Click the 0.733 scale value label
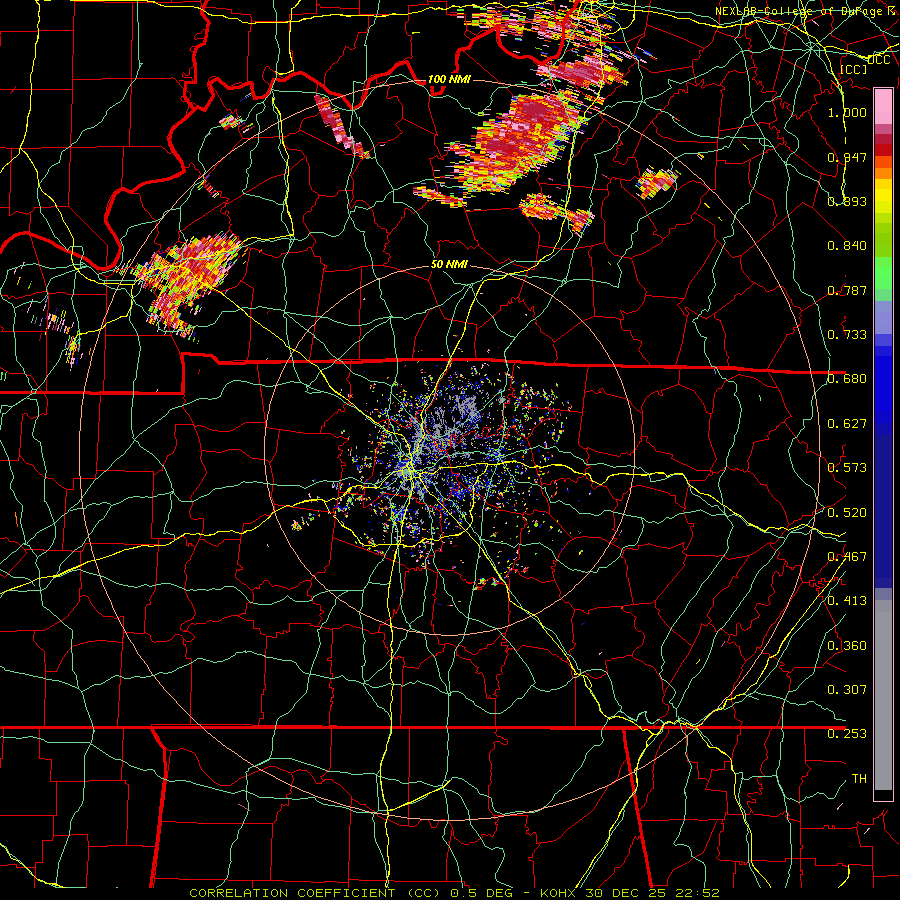 click(x=847, y=335)
